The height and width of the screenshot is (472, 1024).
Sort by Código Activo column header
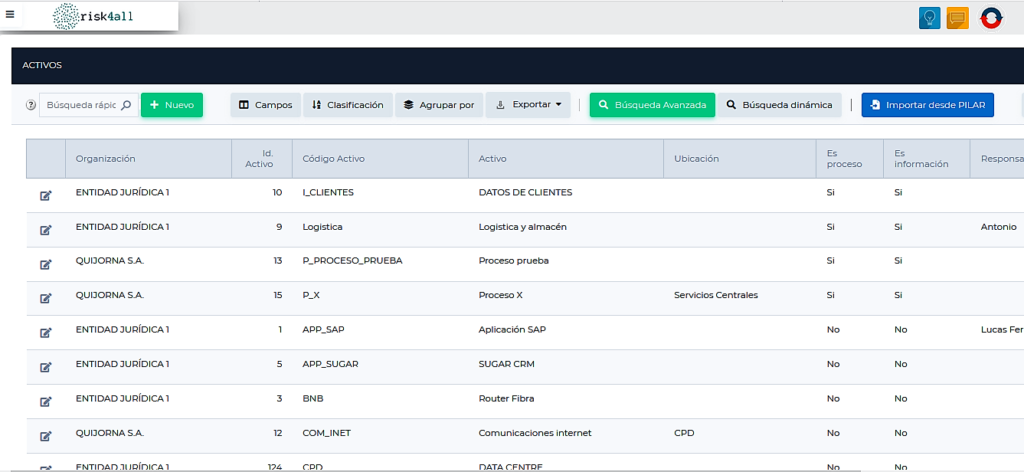(x=380, y=159)
